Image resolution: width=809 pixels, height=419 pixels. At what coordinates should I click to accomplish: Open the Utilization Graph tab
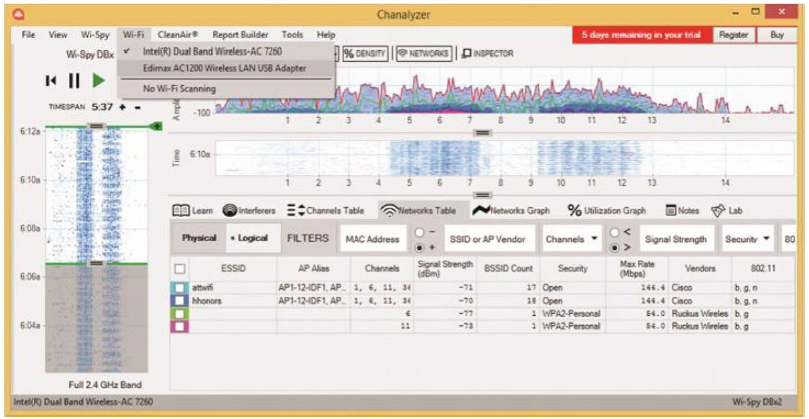[x=607, y=211]
